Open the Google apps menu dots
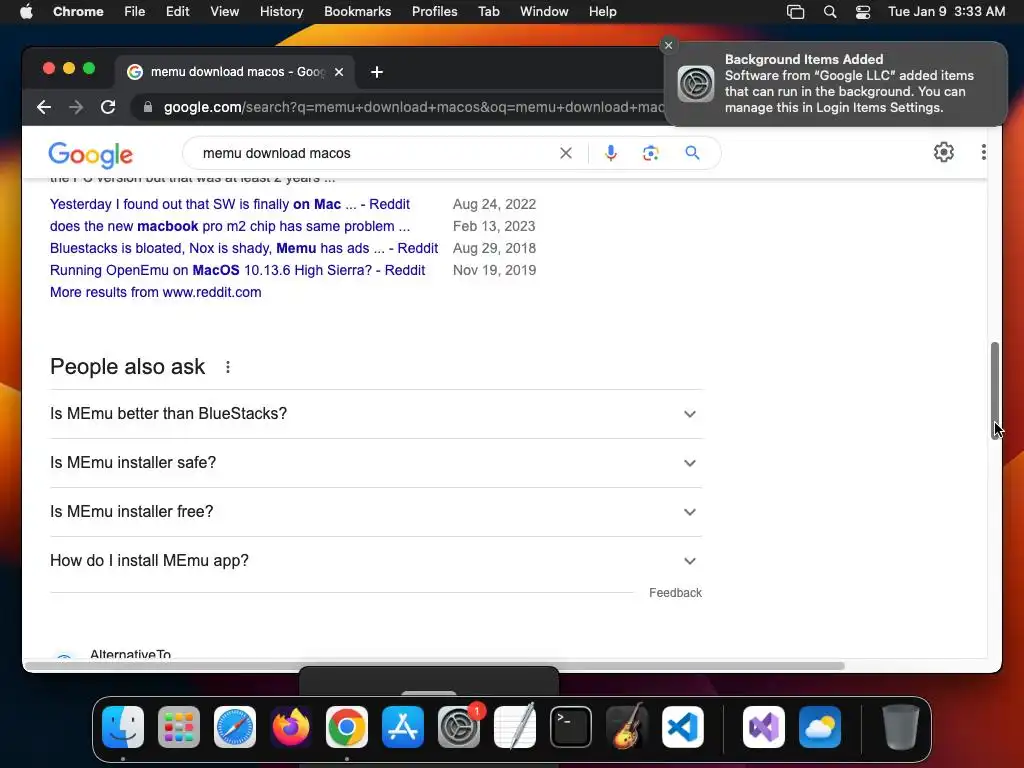The width and height of the screenshot is (1024, 768). coord(984,152)
